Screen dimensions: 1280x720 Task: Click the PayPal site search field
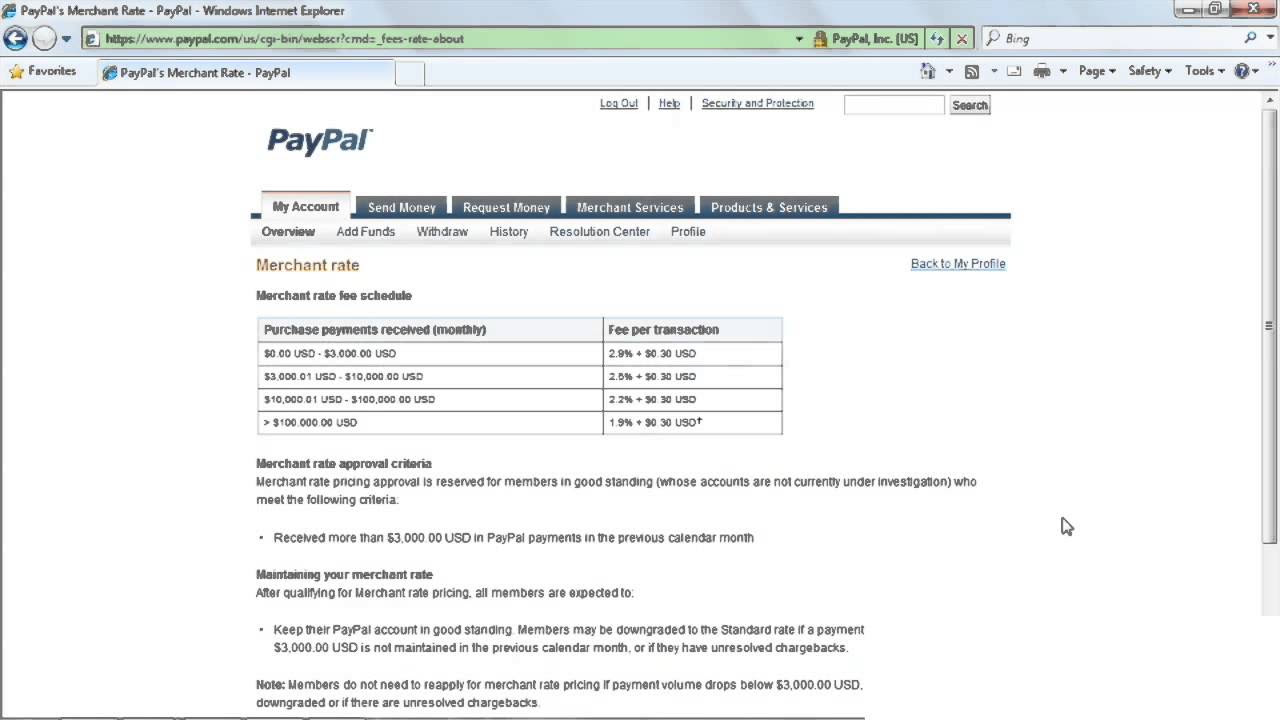point(894,105)
